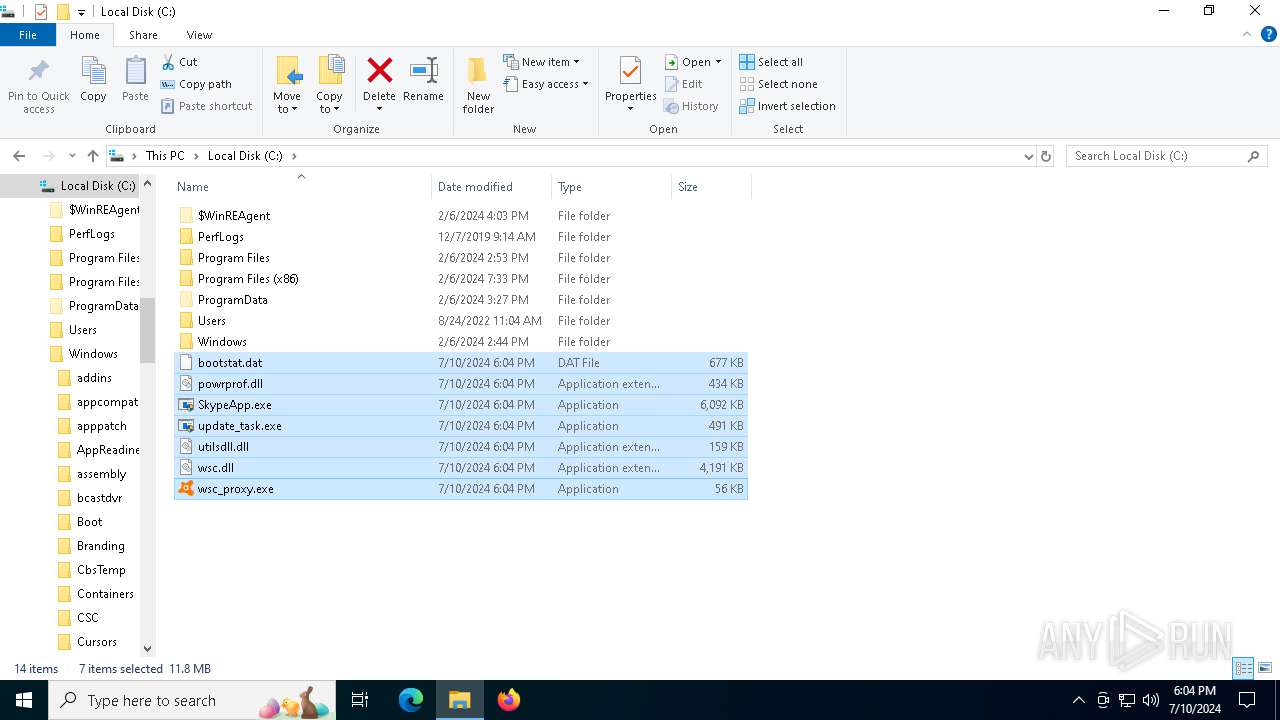
Task: Create a New folder from the ribbon
Action: 478,84
